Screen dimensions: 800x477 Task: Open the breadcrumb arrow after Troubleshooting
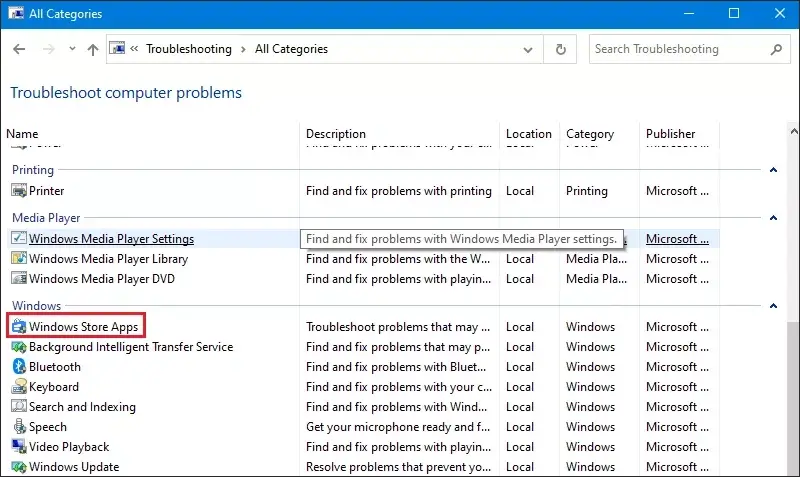(243, 49)
